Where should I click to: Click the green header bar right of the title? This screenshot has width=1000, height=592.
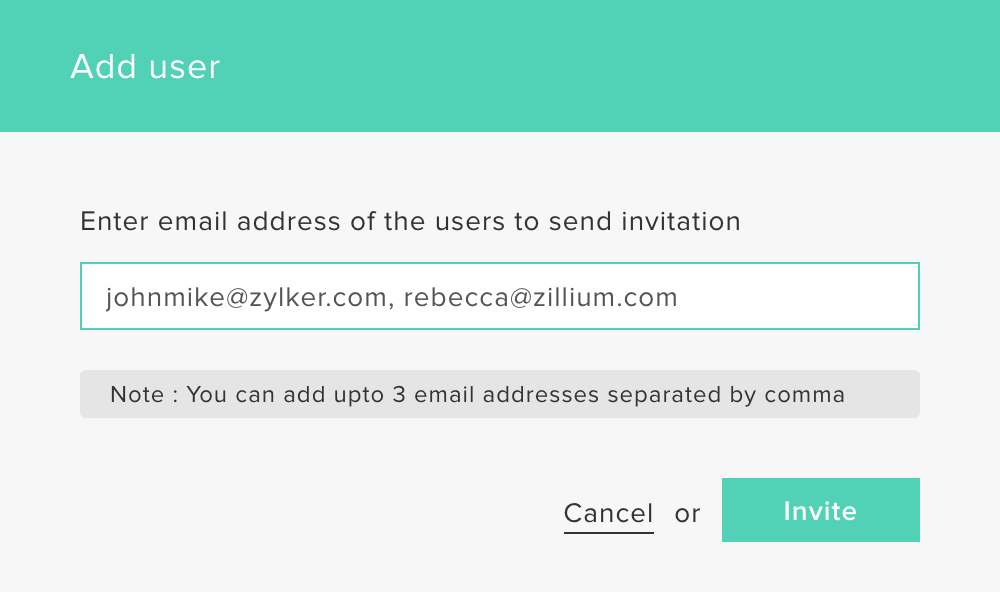[x=606, y=66]
